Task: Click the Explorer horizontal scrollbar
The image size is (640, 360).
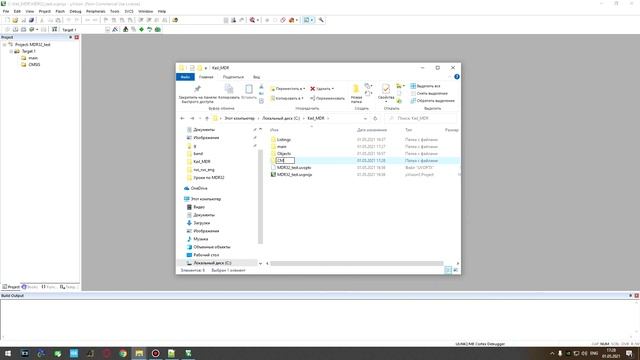Action: [356, 263]
